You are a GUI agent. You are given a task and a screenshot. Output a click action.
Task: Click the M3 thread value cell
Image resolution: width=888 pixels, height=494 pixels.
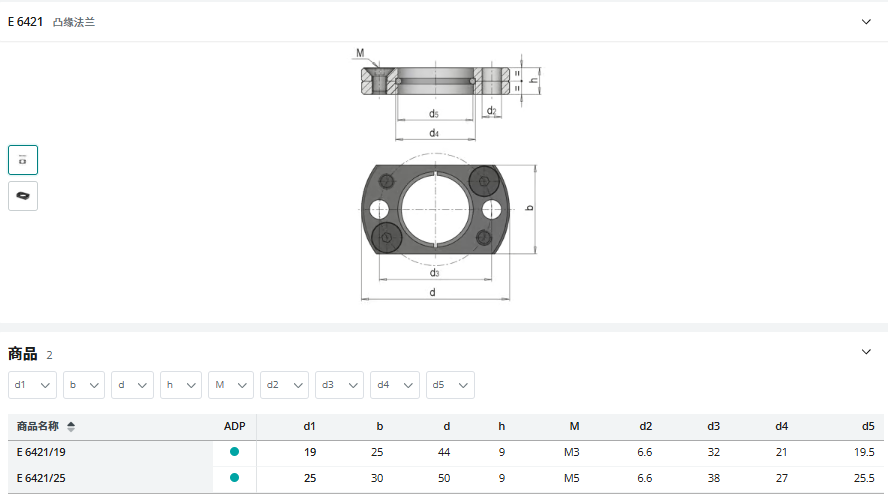coord(571,452)
